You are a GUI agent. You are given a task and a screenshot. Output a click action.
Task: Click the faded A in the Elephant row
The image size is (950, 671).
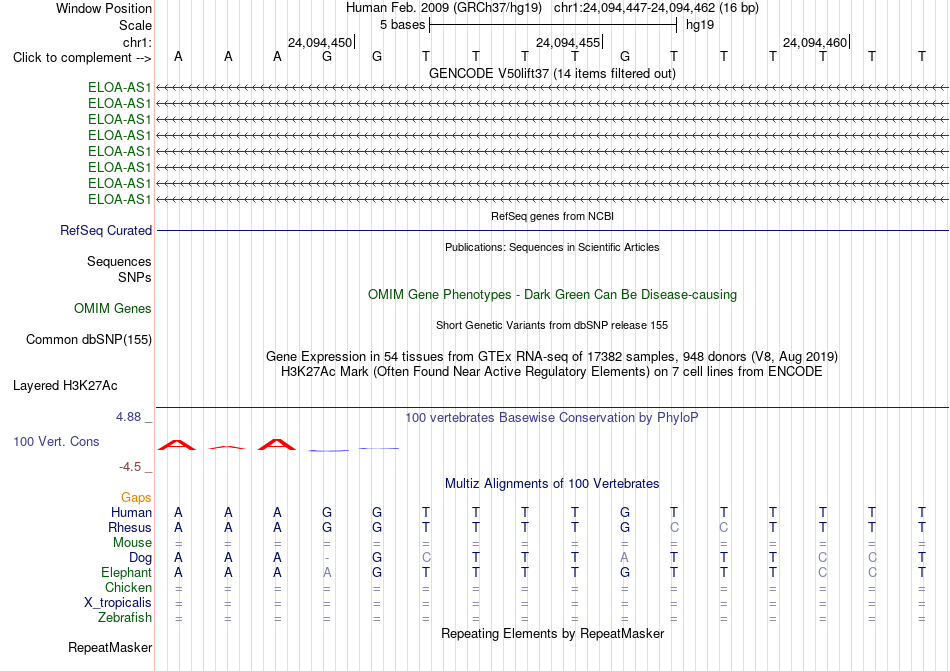click(x=327, y=573)
